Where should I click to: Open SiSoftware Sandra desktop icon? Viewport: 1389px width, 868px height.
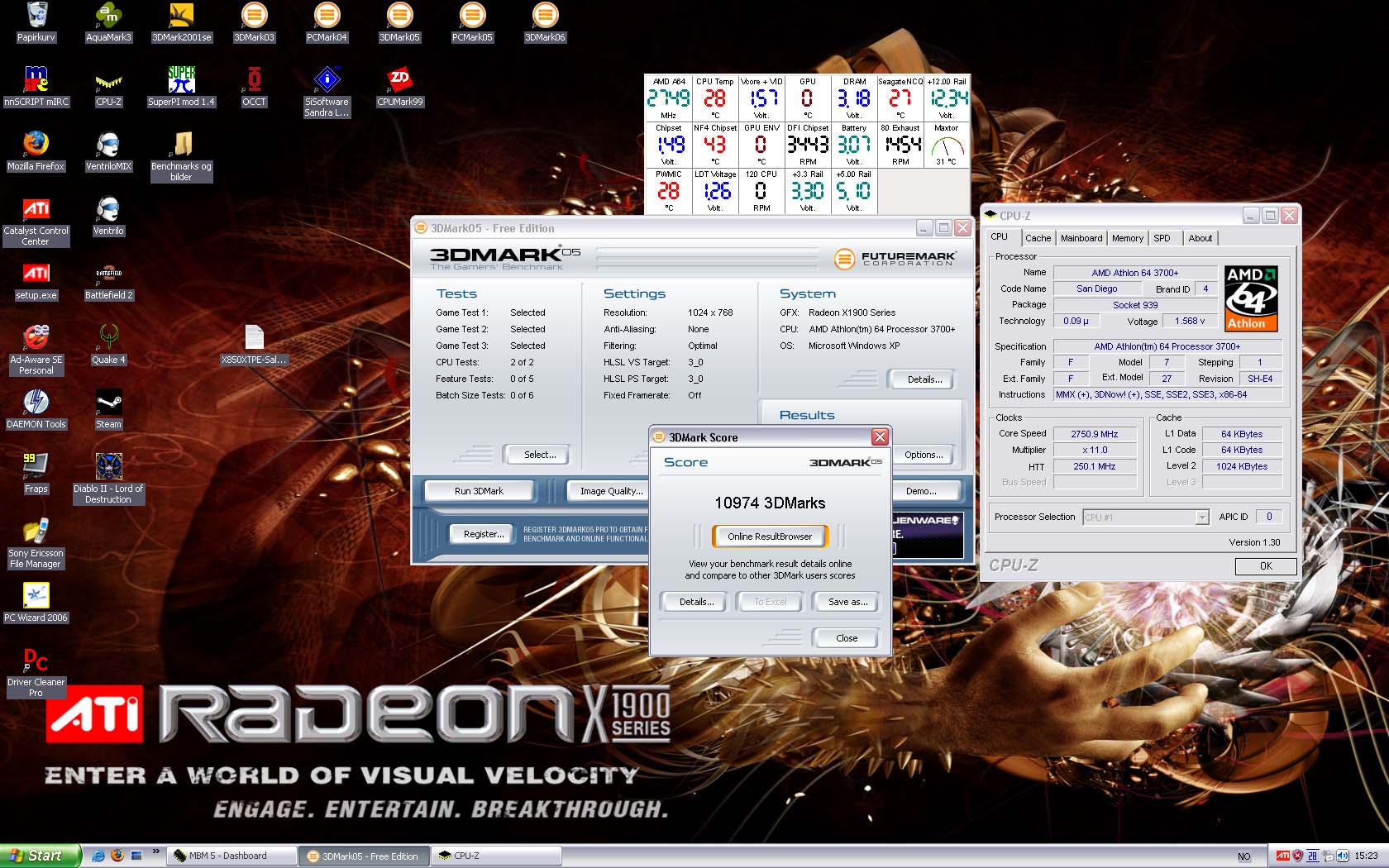click(x=327, y=91)
